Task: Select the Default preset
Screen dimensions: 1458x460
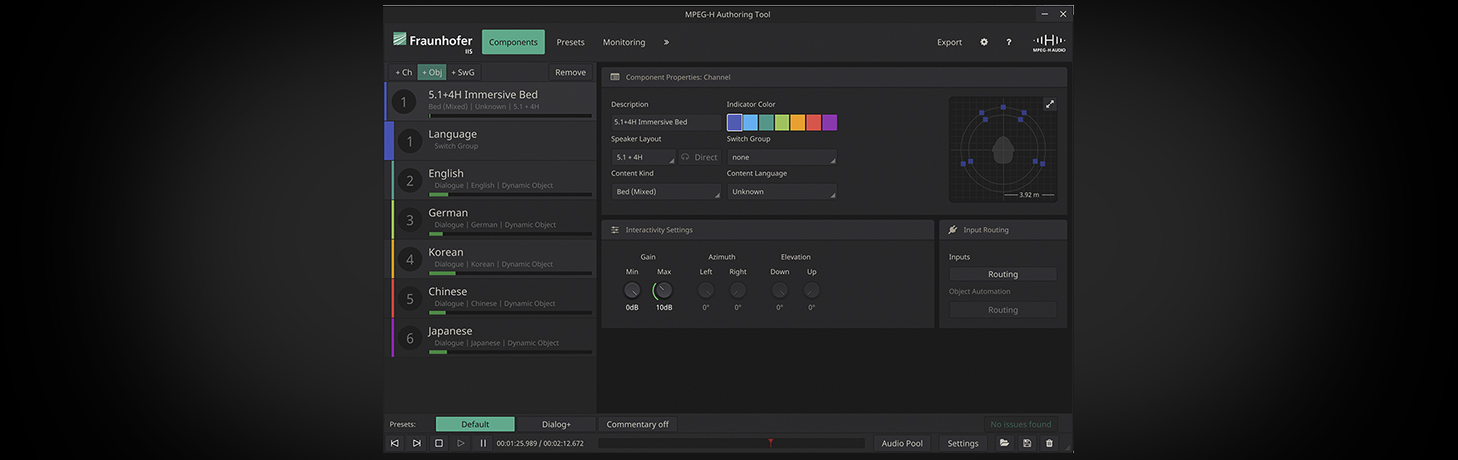Action: pyautogui.click(x=475, y=424)
